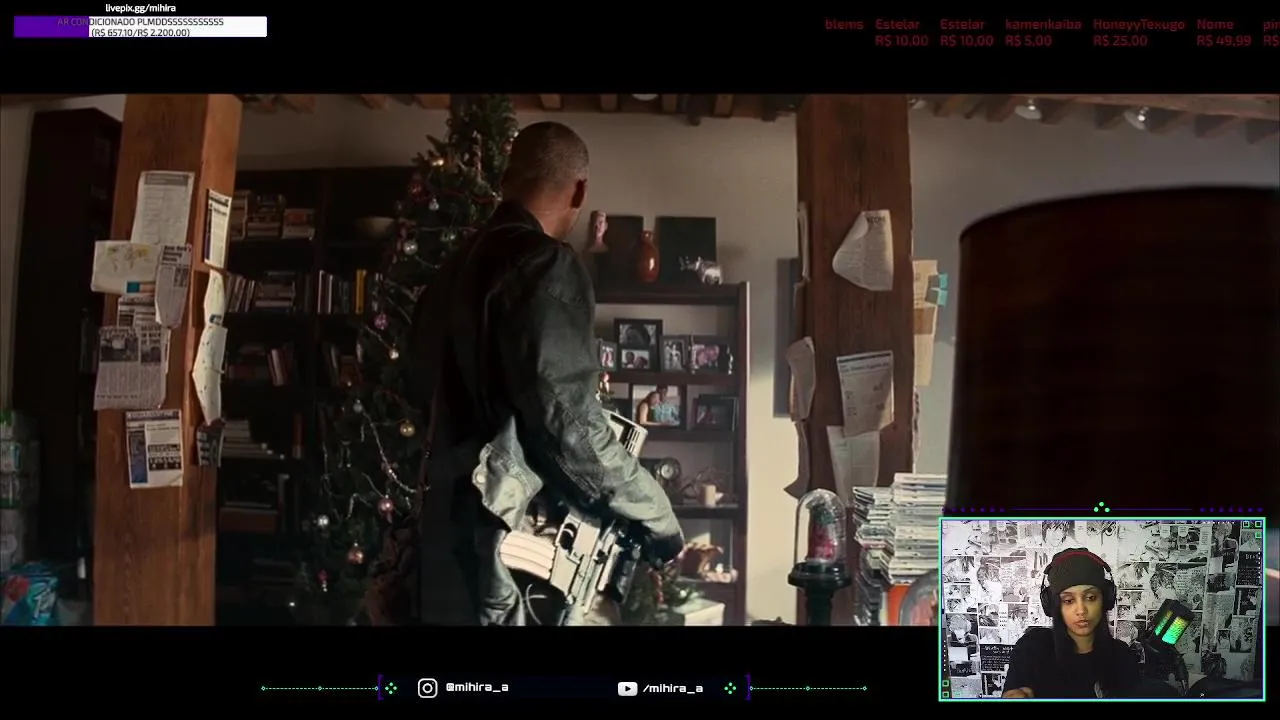Viewport: 1280px width, 720px height.
Task: Click the donation goal progress bar
Action: pos(140,27)
